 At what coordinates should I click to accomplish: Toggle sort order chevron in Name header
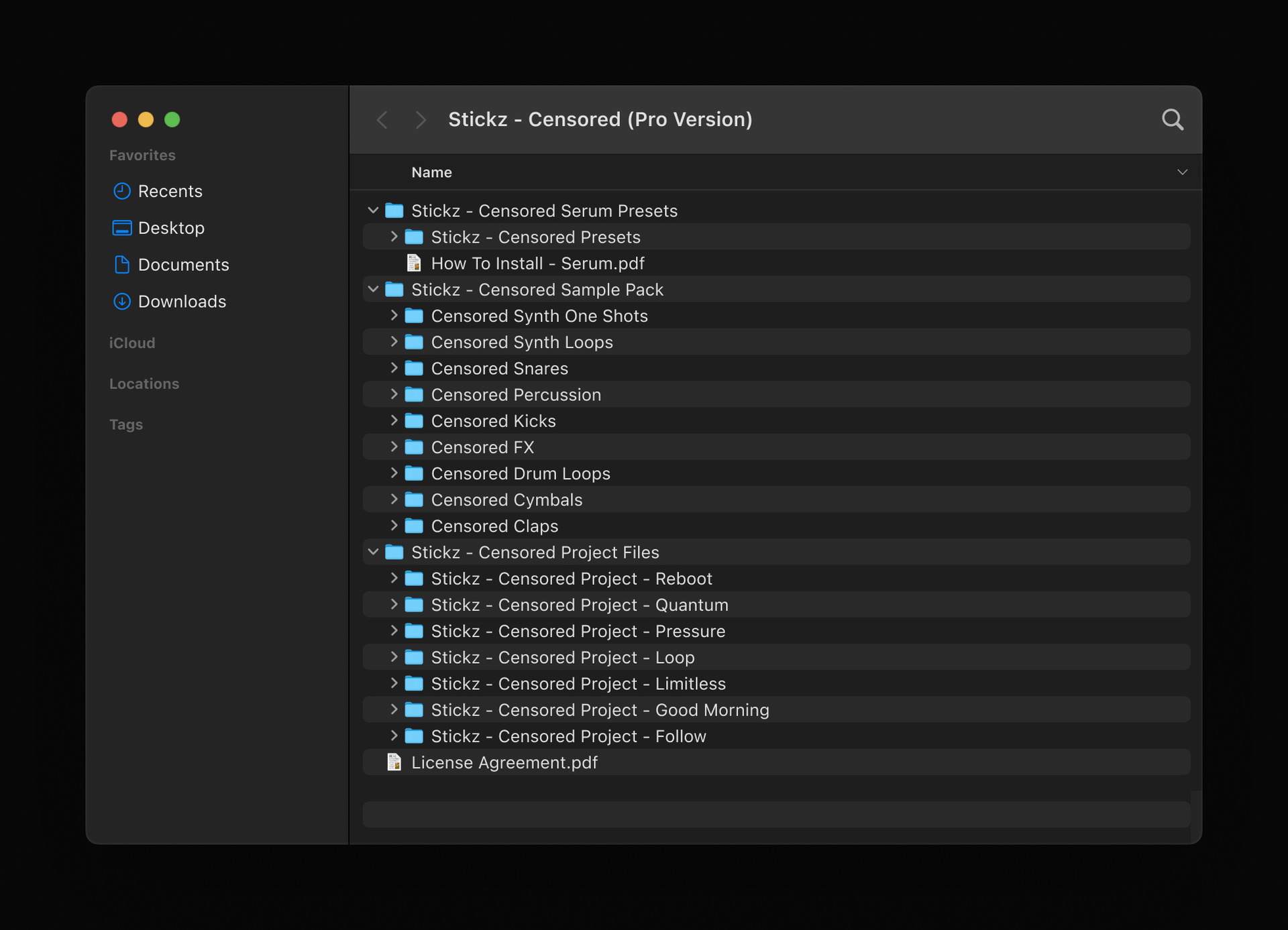(1182, 172)
